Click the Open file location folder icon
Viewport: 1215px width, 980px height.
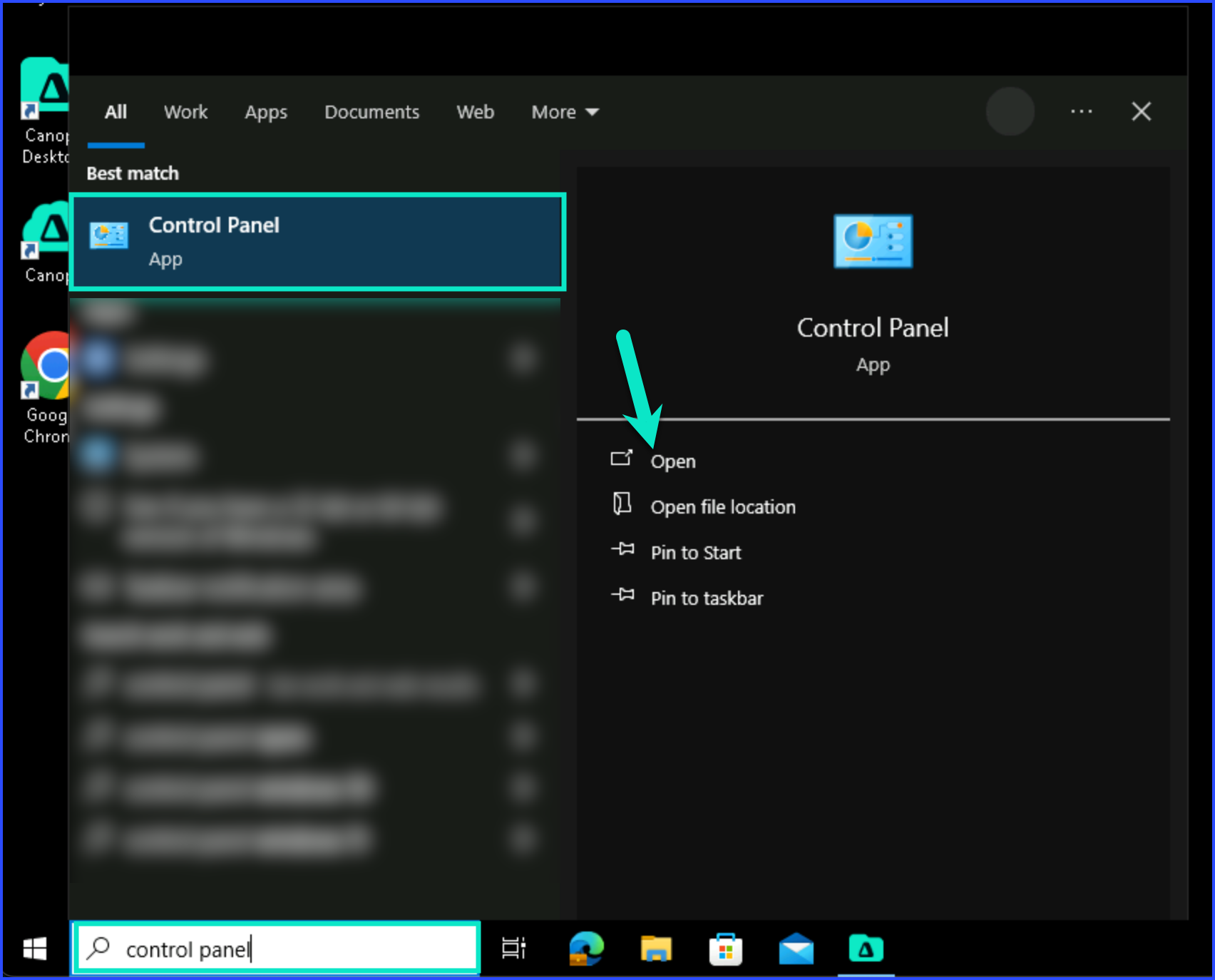tap(622, 504)
